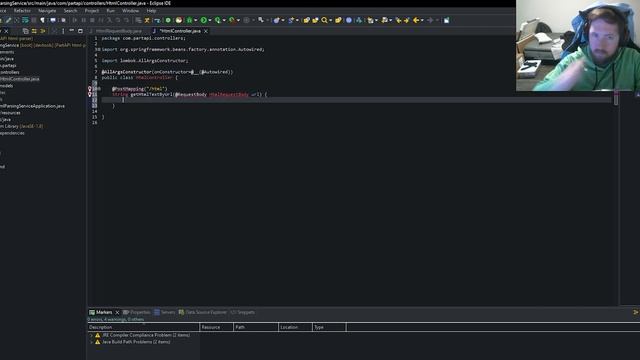Select the JRE System Library tree node
Screen dimensions: 640x360
pyautogui.click(x=21, y=126)
